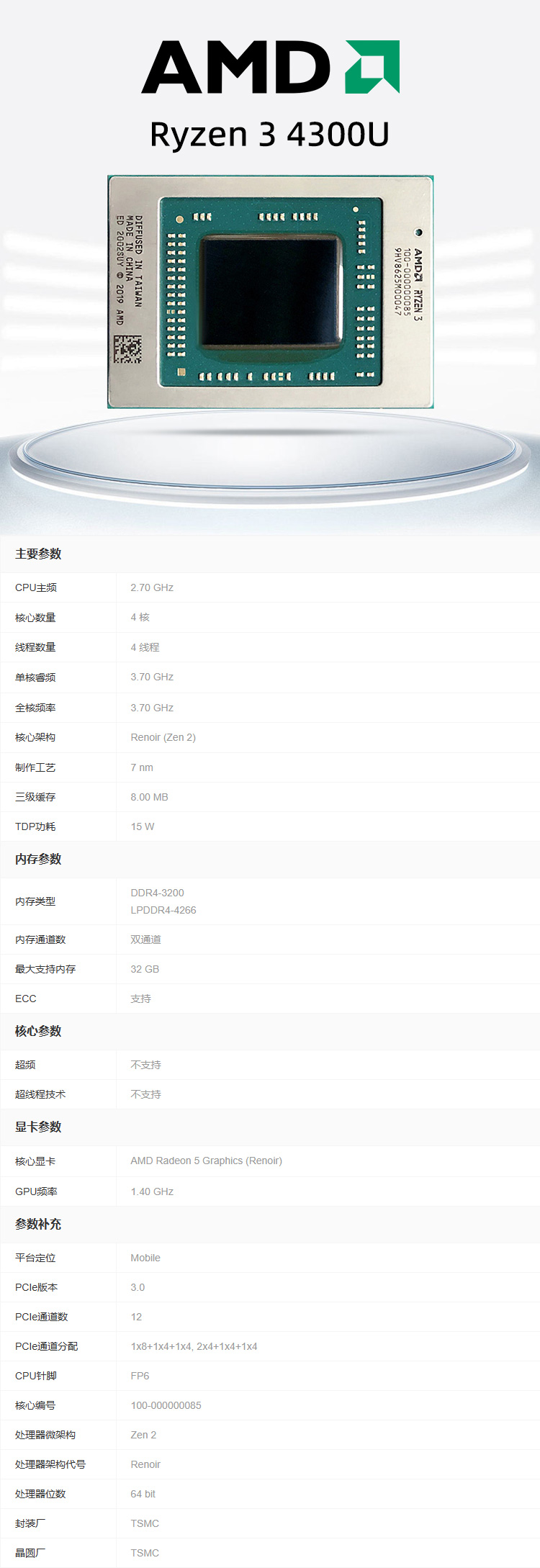The height and width of the screenshot is (1568, 540).
Task: Click the 线程数量 label
Action: [35, 647]
